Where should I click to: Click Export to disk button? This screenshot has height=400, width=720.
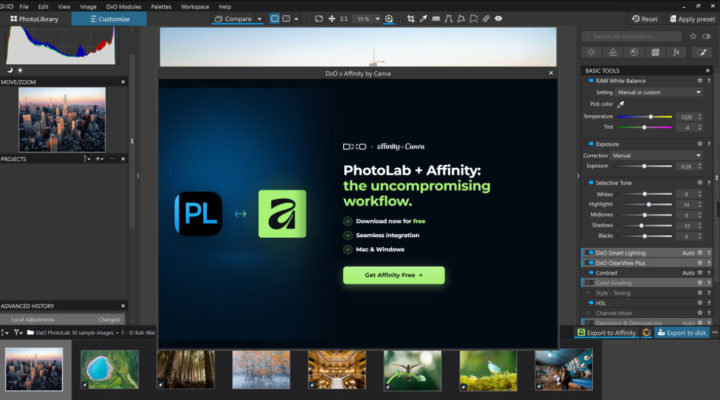point(681,332)
